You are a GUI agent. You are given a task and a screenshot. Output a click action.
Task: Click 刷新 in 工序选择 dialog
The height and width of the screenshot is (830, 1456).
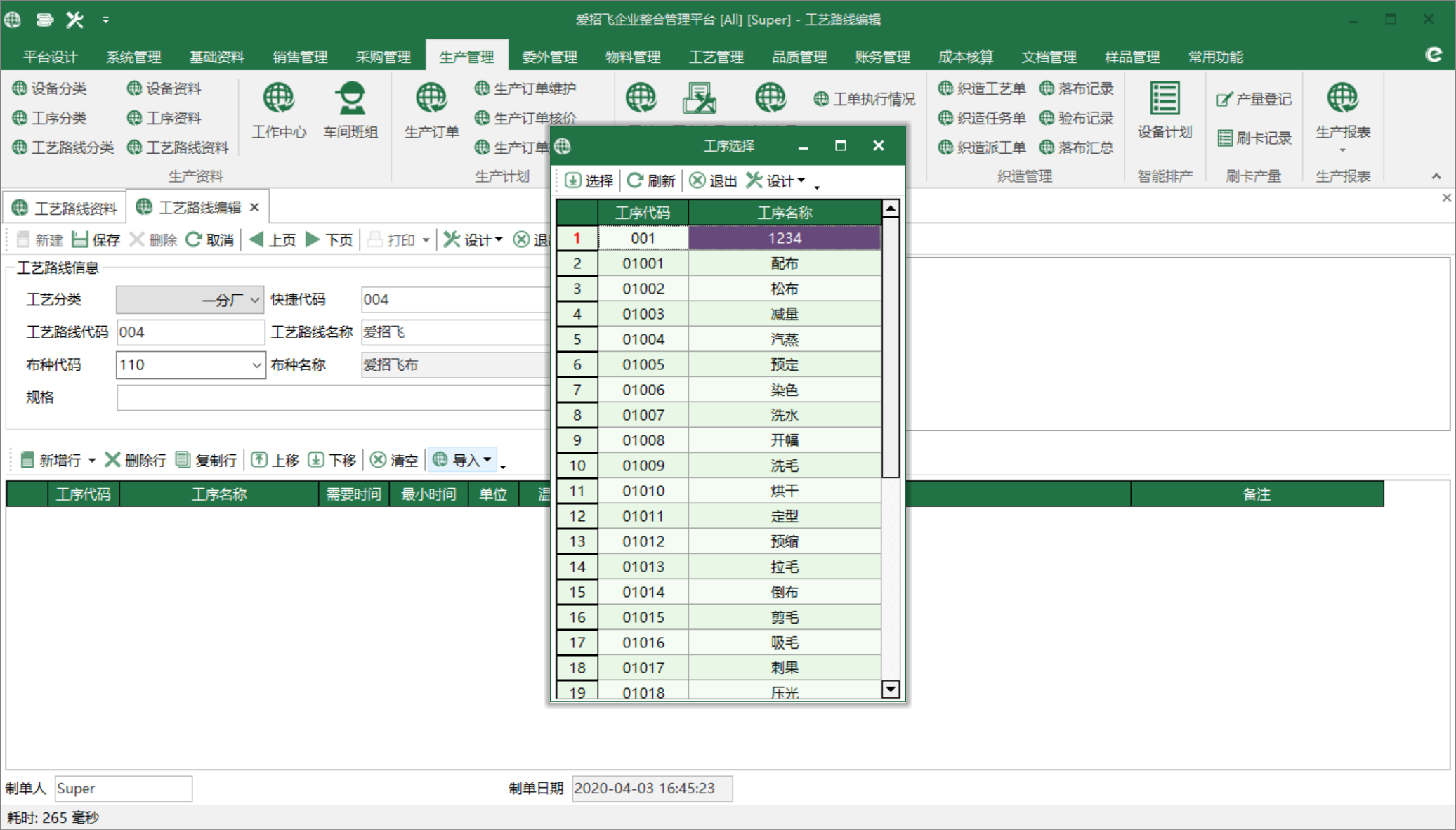tap(651, 181)
